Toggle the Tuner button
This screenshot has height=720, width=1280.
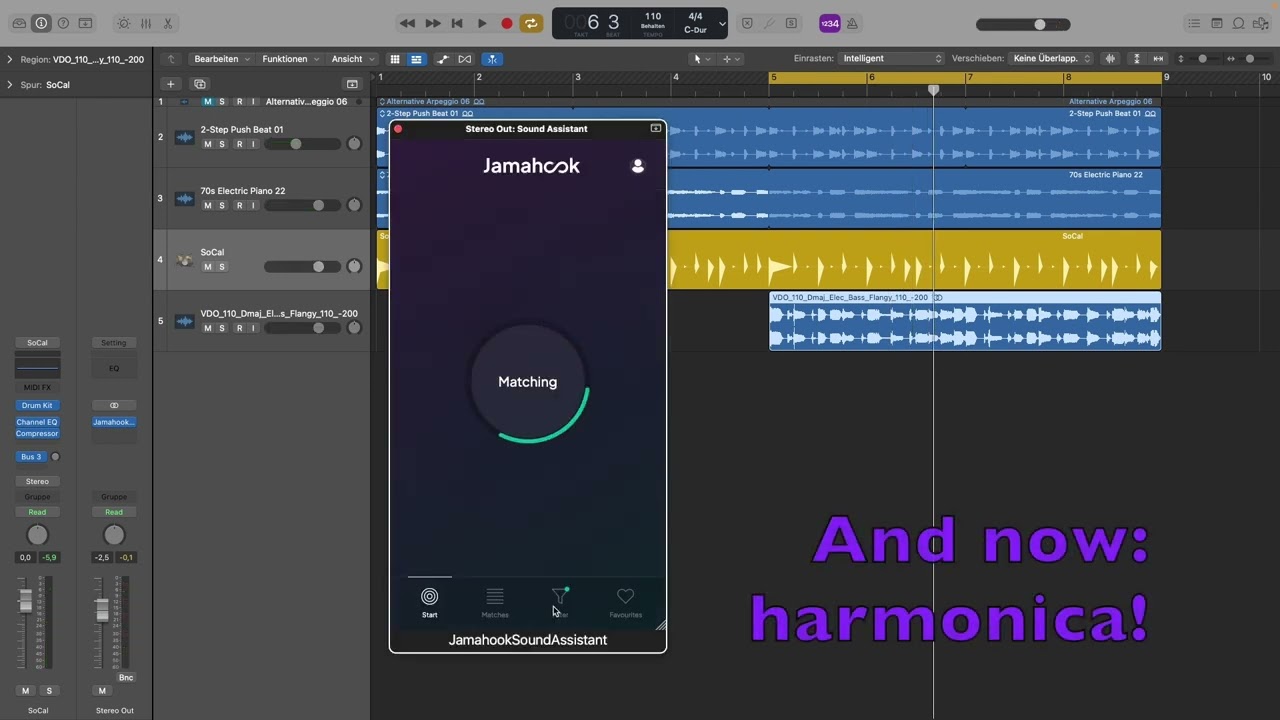pyautogui.click(x=769, y=23)
